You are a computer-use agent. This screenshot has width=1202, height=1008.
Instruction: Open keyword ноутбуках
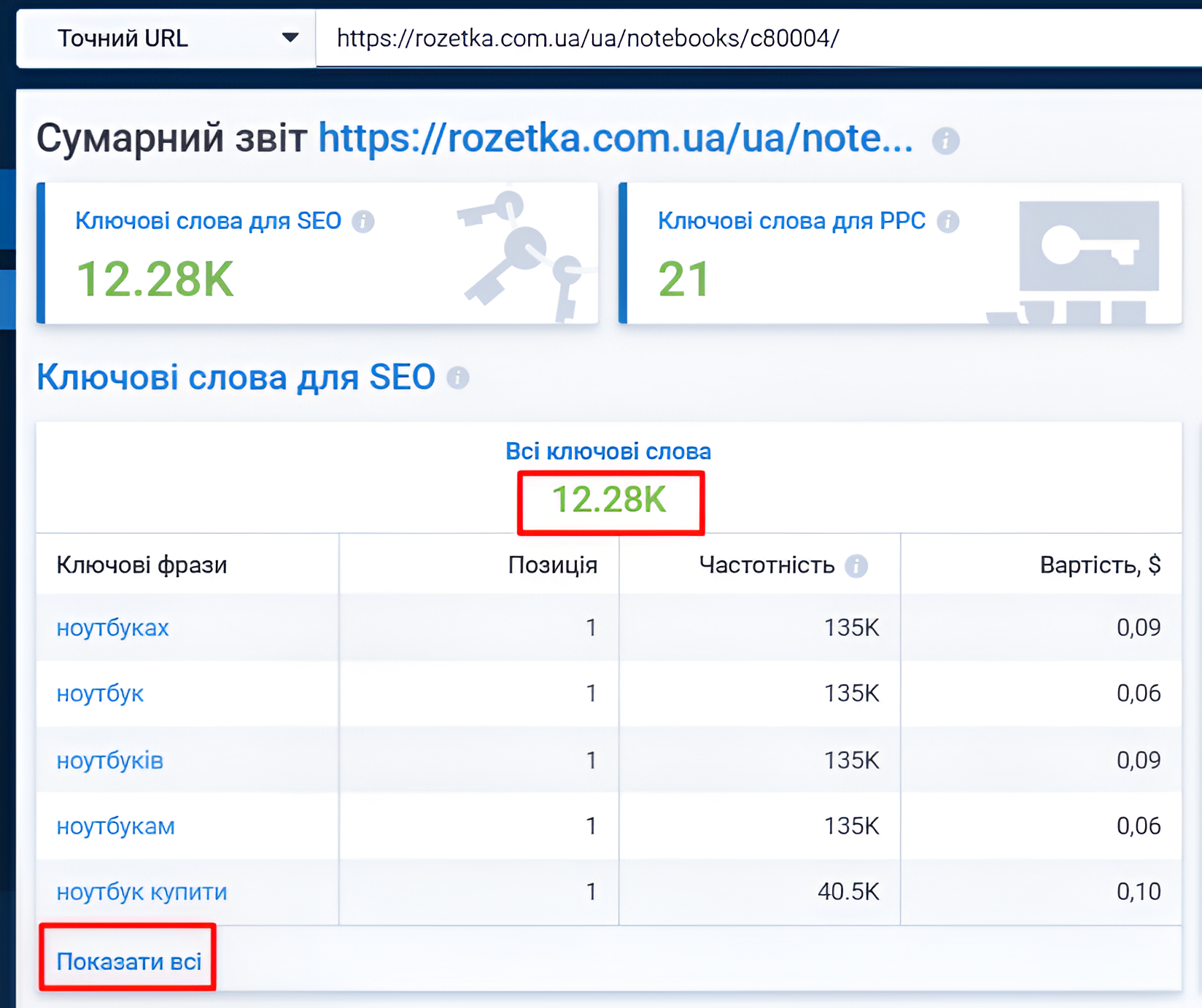click(x=113, y=627)
